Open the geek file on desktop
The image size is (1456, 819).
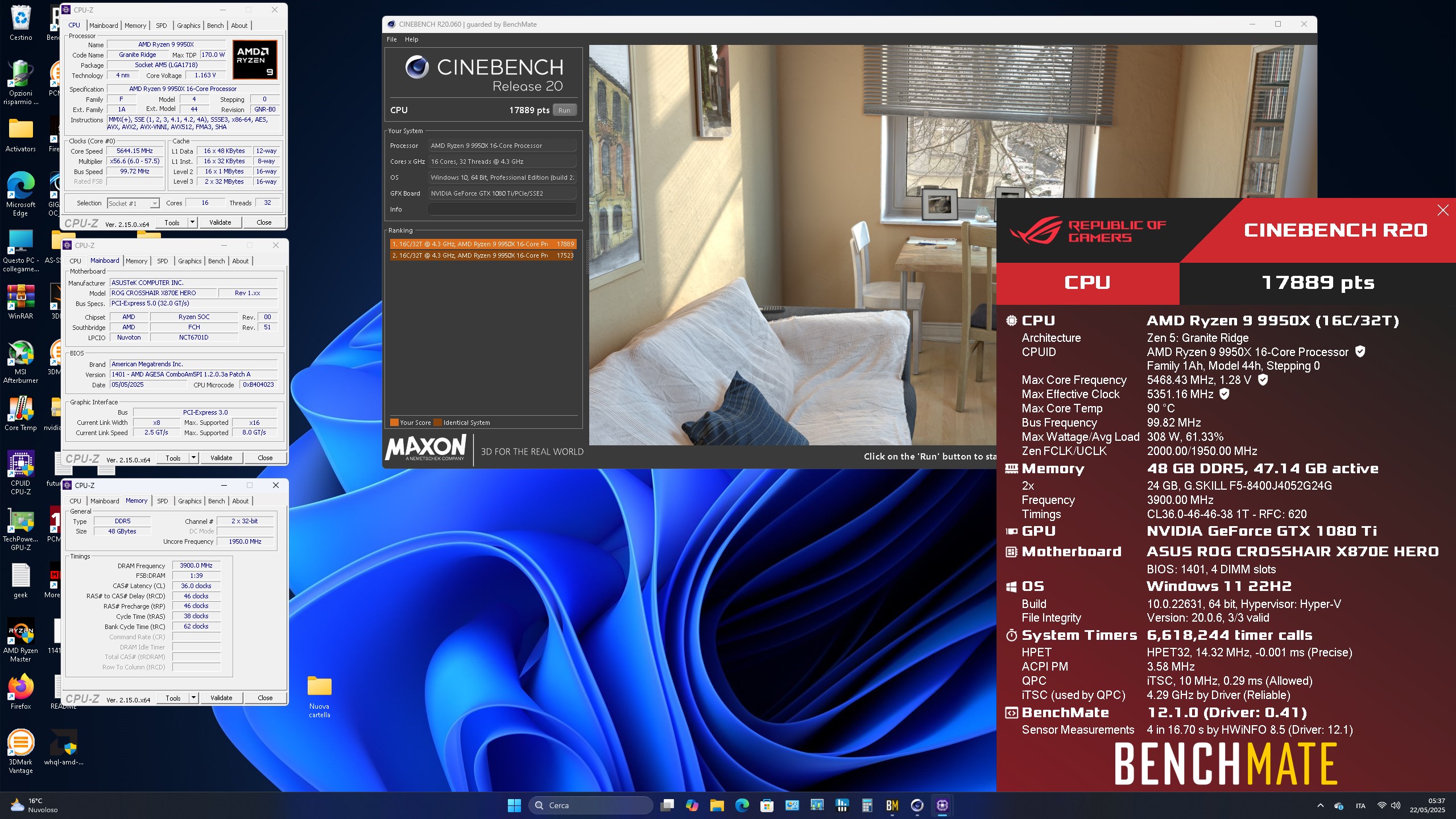coord(20,581)
